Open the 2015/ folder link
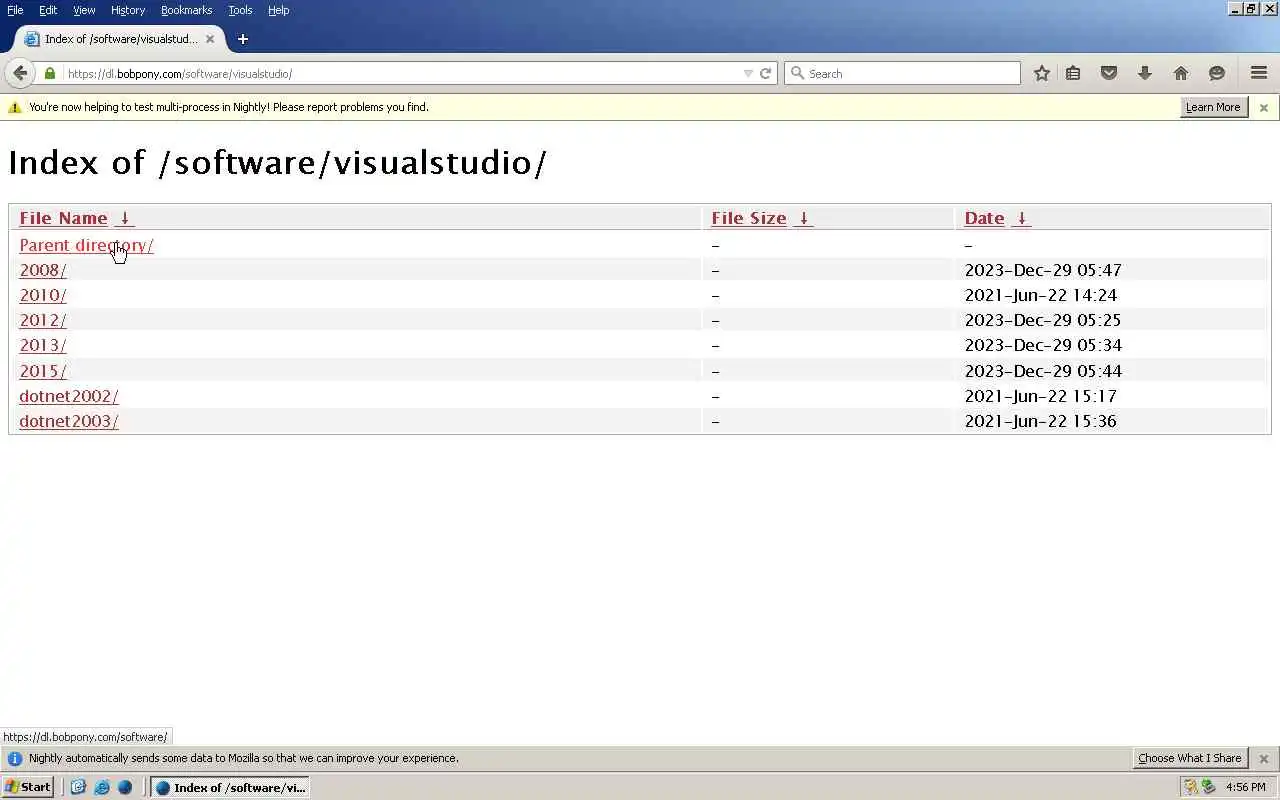 [x=43, y=371]
